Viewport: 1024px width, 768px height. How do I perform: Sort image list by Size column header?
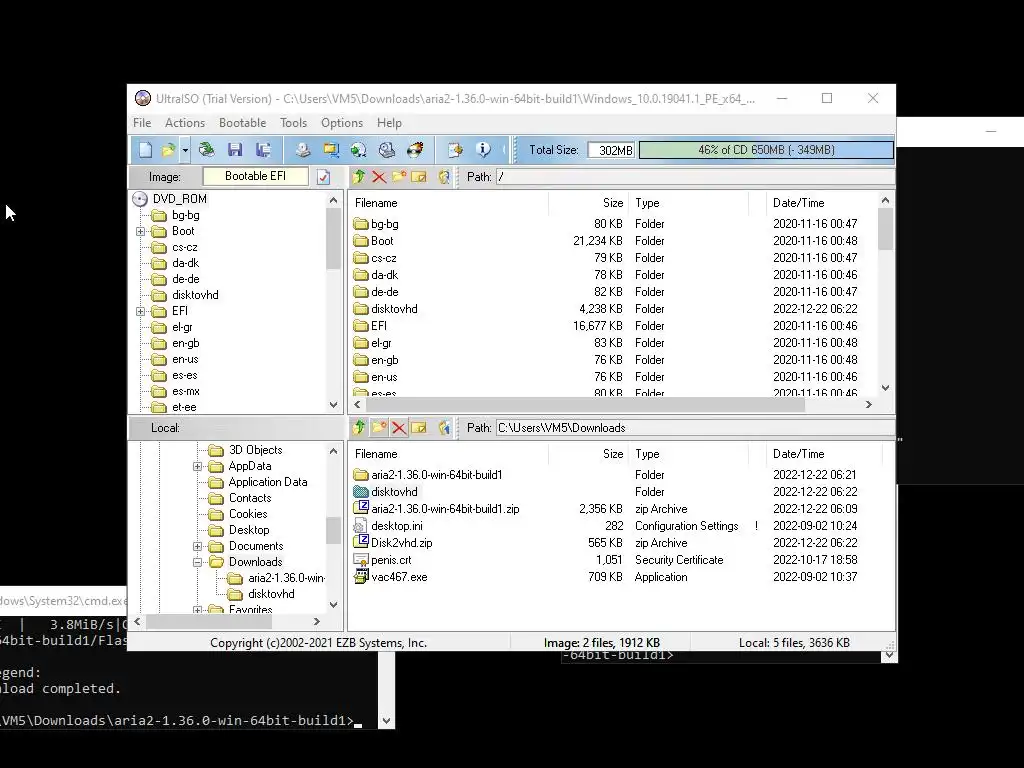coord(588,203)
